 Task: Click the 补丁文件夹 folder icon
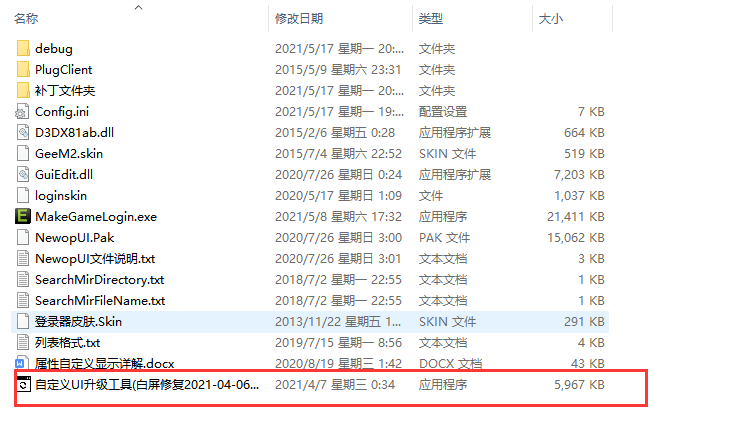click(x=23, y=91)
